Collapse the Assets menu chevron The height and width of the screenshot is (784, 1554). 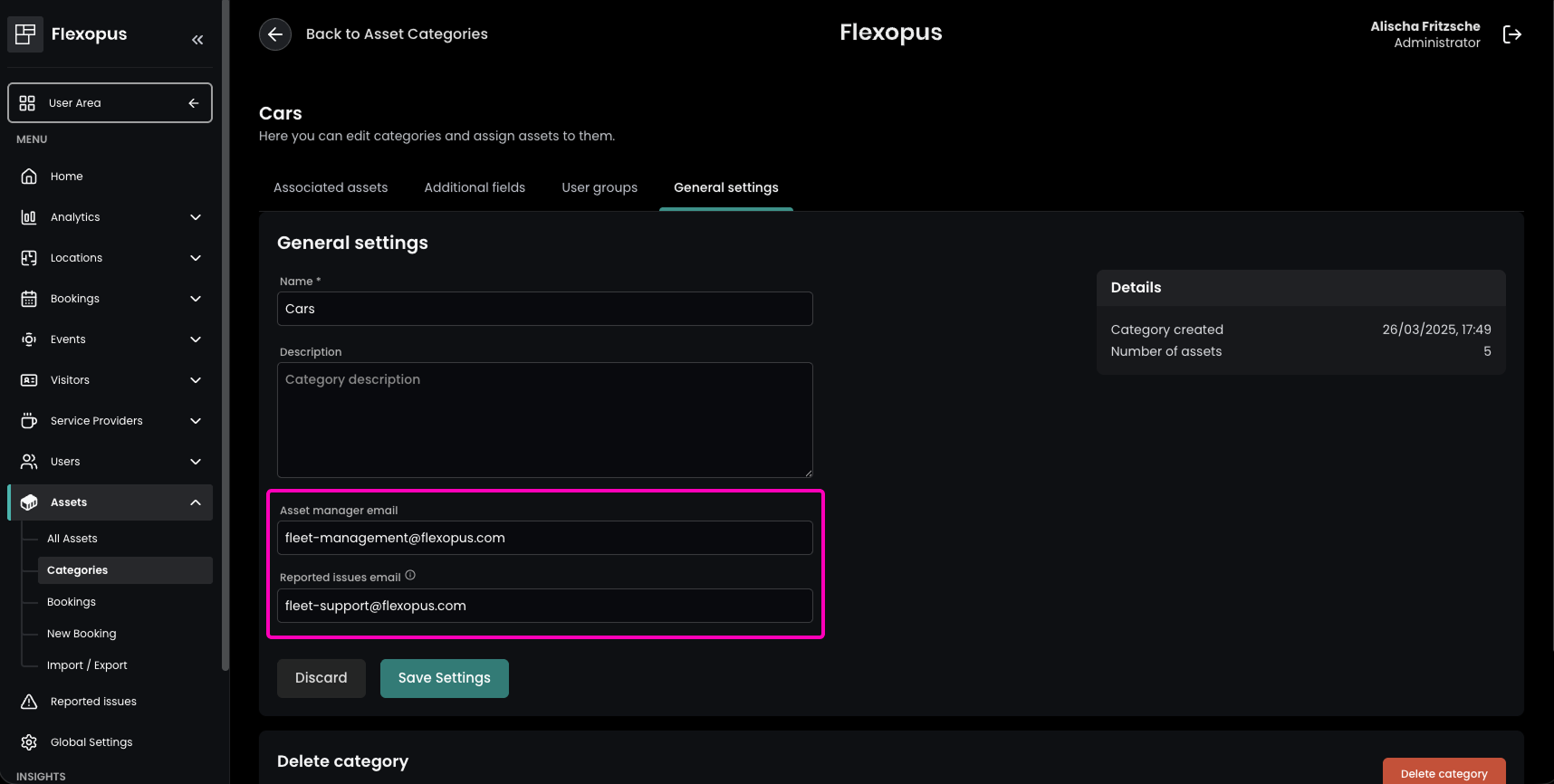pyautogui.click(x=196, y=502)
